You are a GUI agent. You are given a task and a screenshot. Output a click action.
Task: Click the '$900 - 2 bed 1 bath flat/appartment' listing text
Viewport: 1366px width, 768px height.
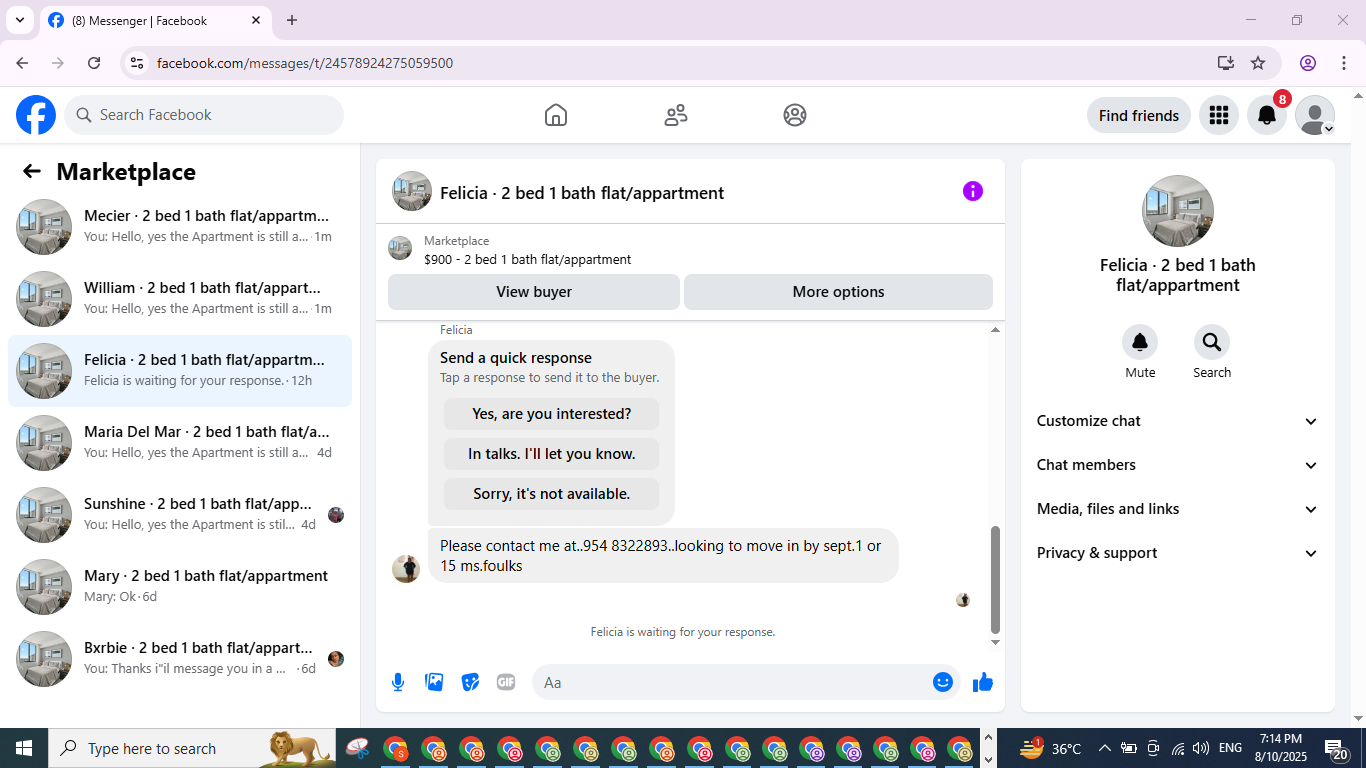click(527, 259)
